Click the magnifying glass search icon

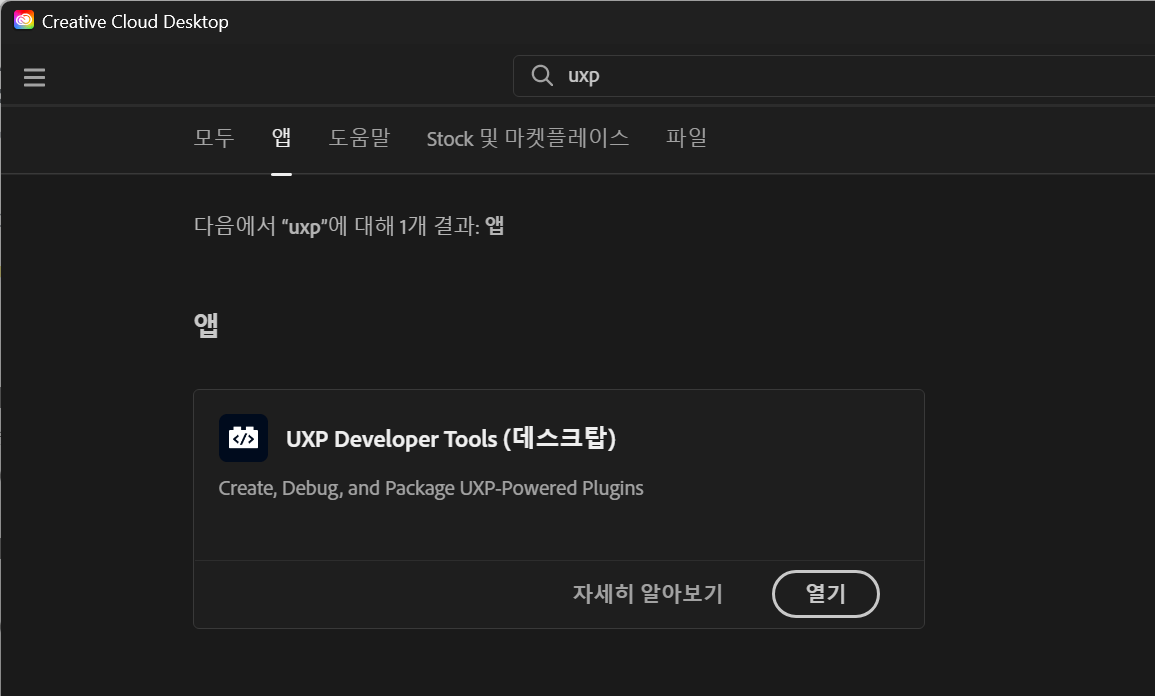[542, 75]
